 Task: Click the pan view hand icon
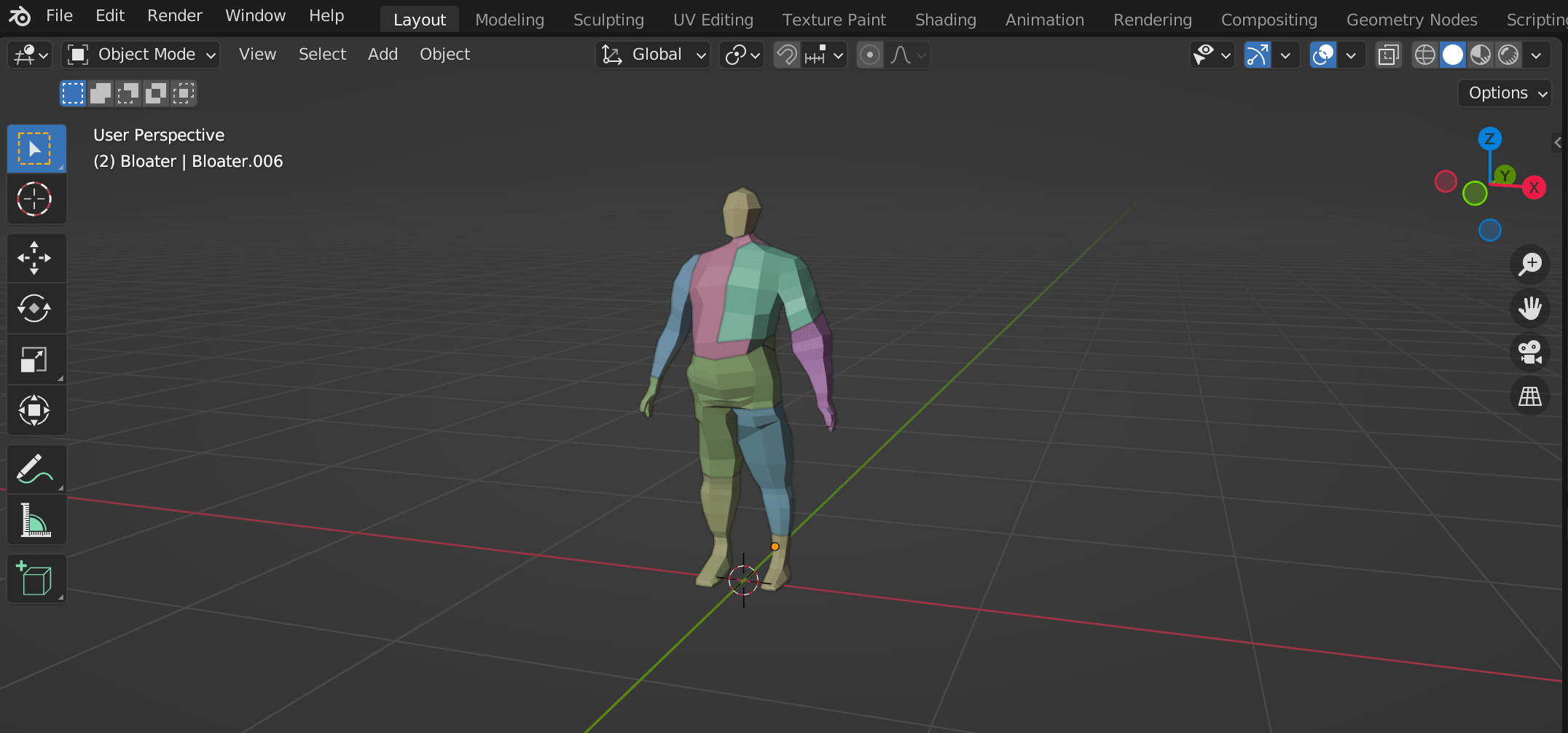click(x=1529, y=308)
